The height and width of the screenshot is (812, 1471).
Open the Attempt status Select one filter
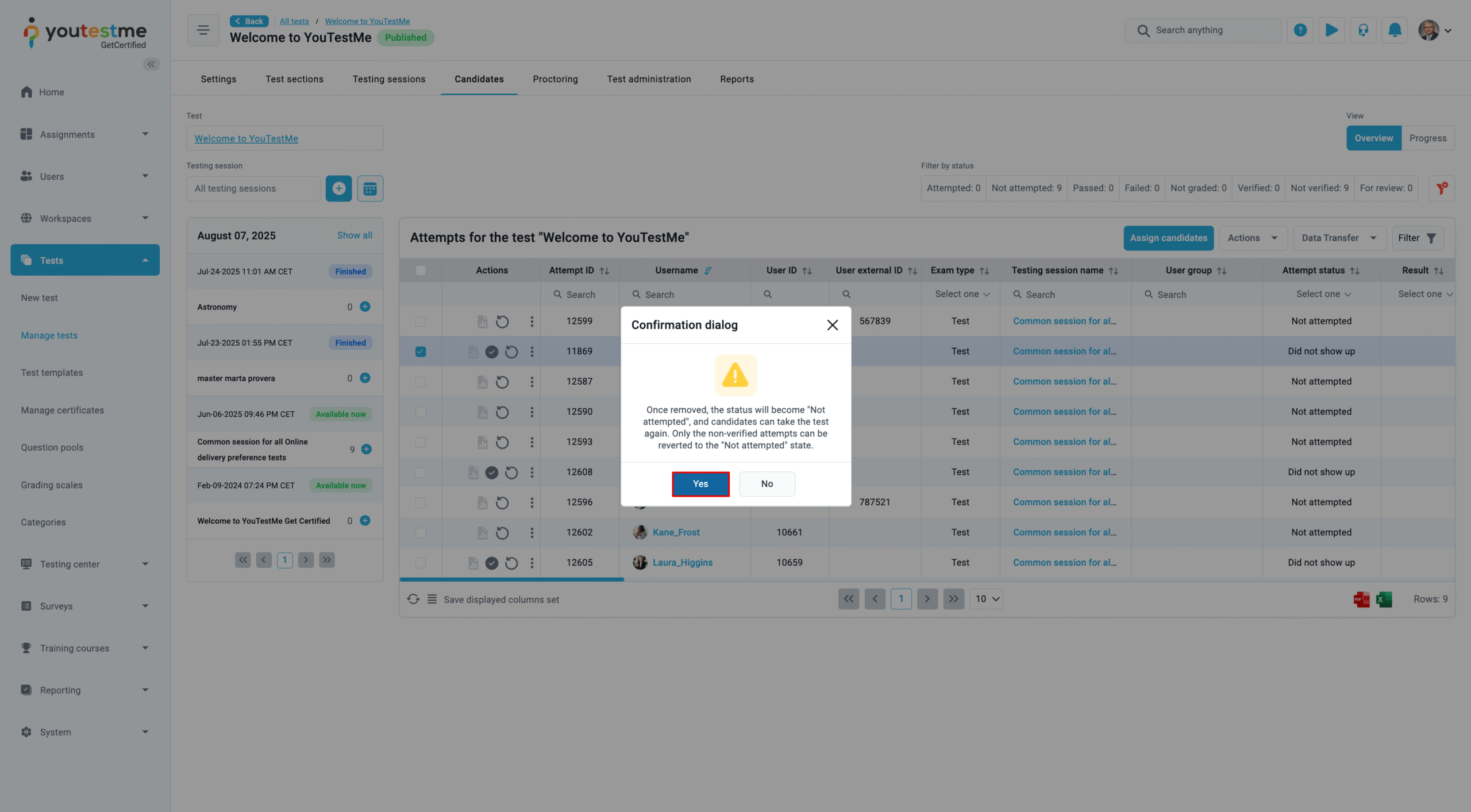tap(1322, 294)
